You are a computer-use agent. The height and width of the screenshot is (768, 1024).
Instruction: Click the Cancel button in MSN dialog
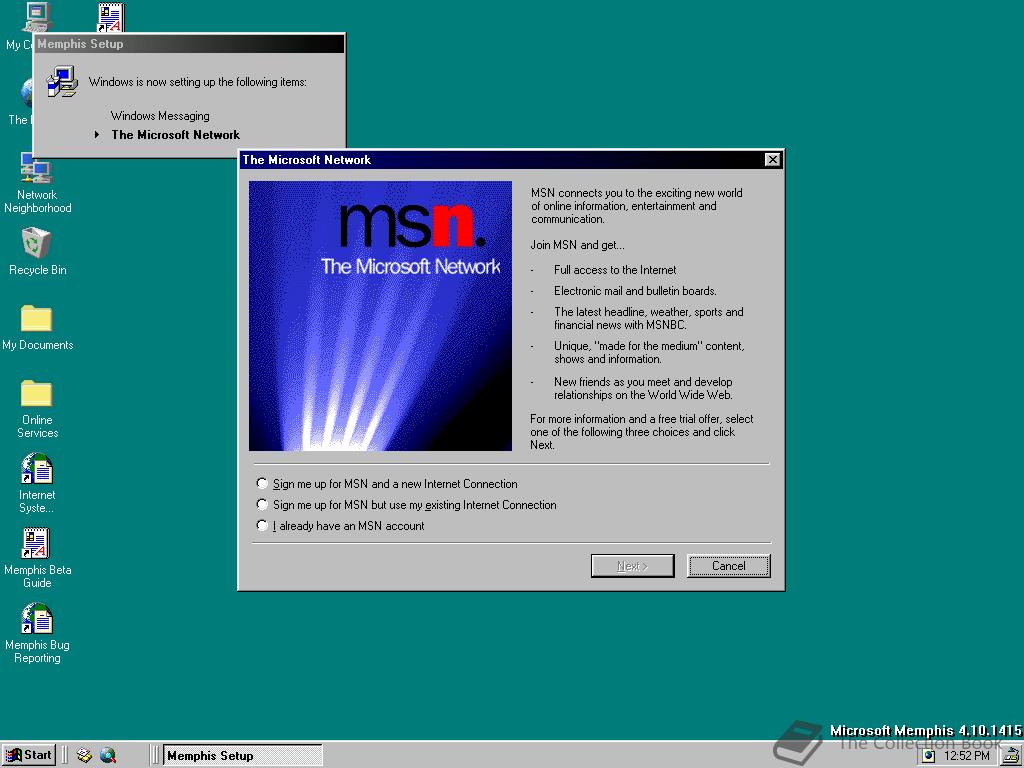(728, 566)
